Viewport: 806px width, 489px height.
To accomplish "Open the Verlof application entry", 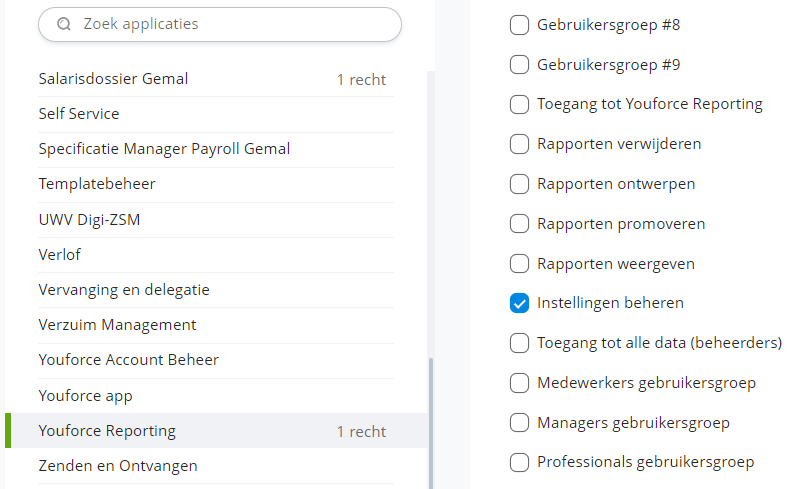I will (x=60, y=254).
